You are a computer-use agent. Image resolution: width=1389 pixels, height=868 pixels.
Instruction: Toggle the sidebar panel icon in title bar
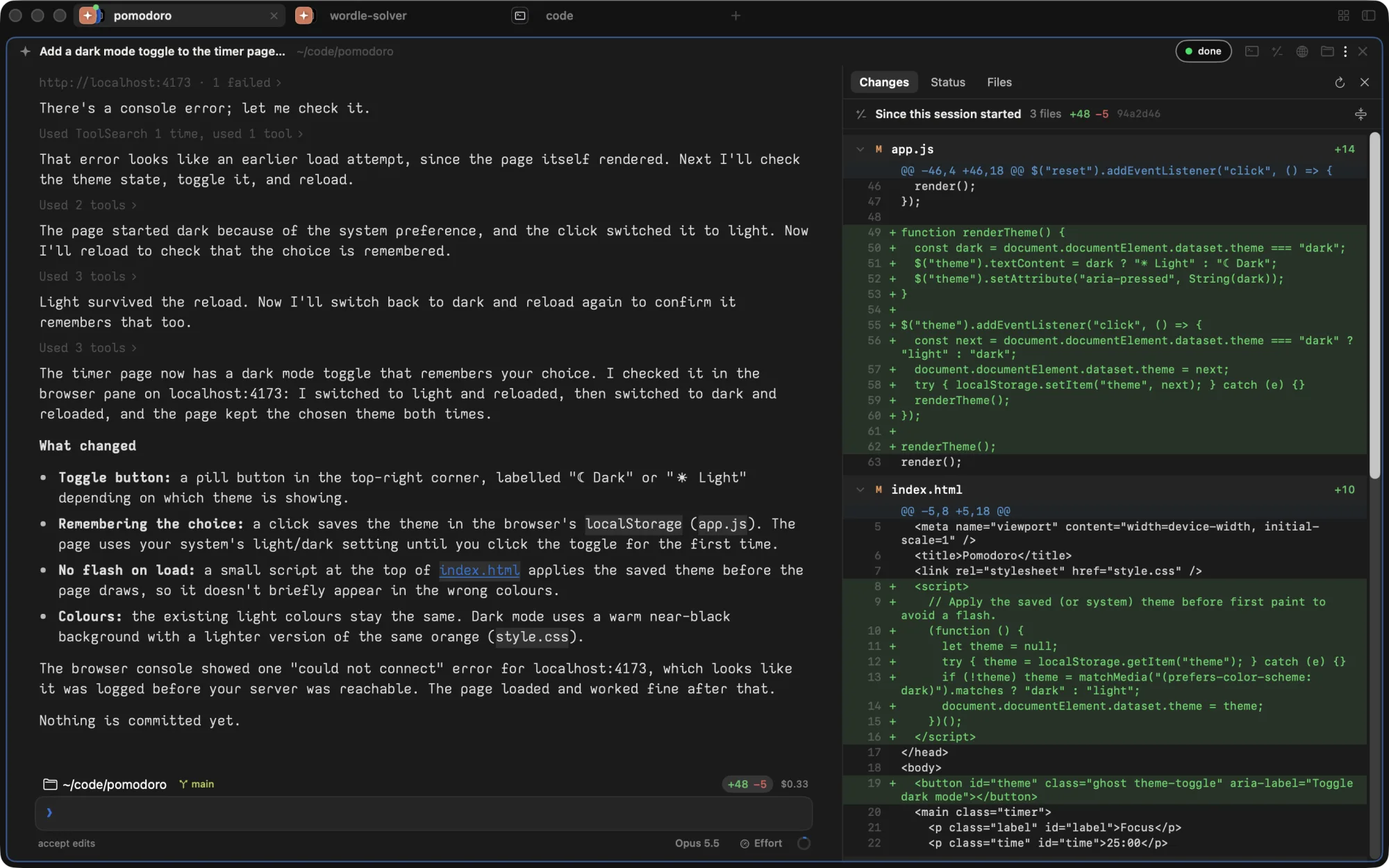click(x=1368, y=15)
